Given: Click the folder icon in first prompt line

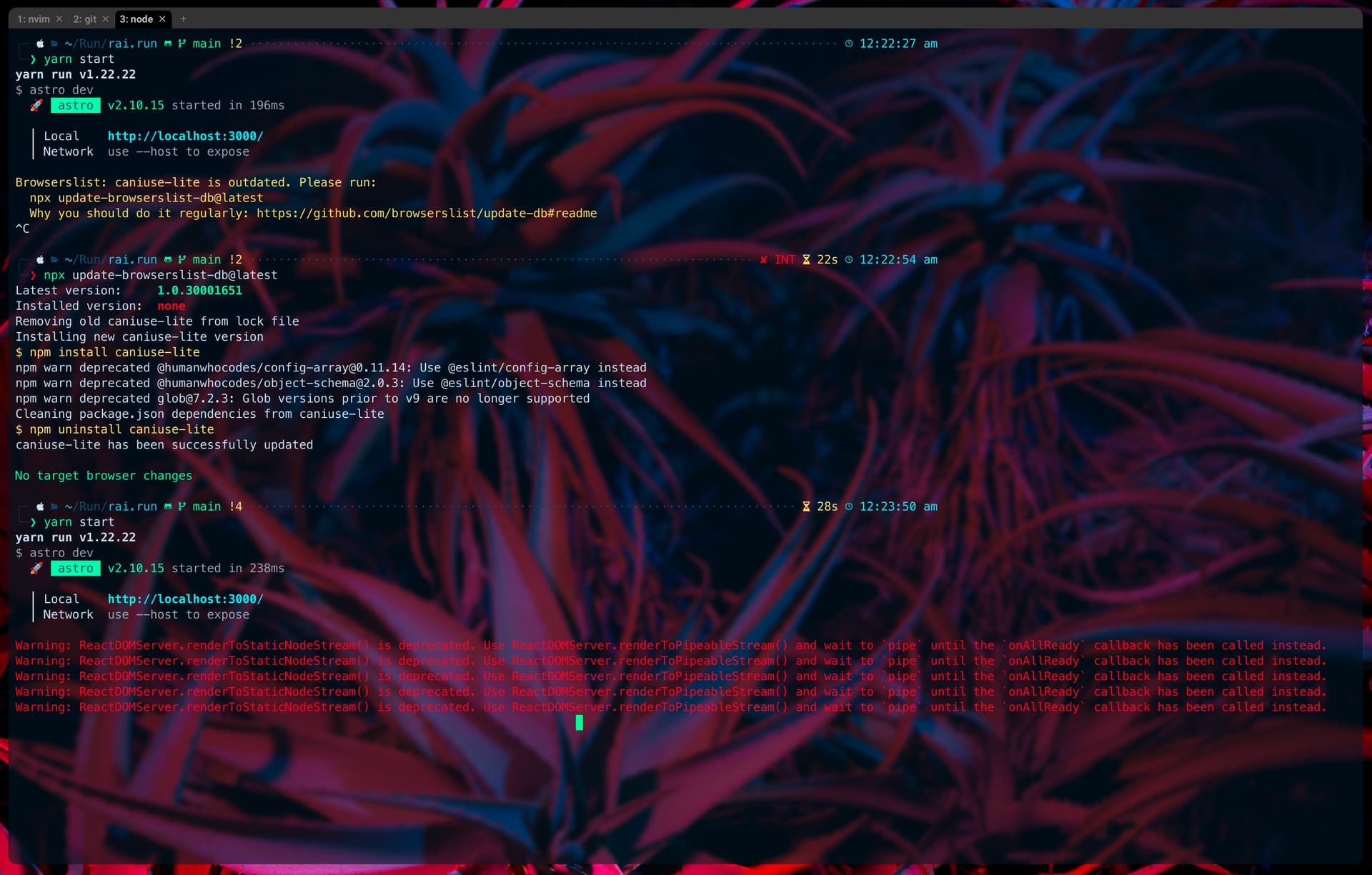Looking at the screenshot, I should point(54,44).
